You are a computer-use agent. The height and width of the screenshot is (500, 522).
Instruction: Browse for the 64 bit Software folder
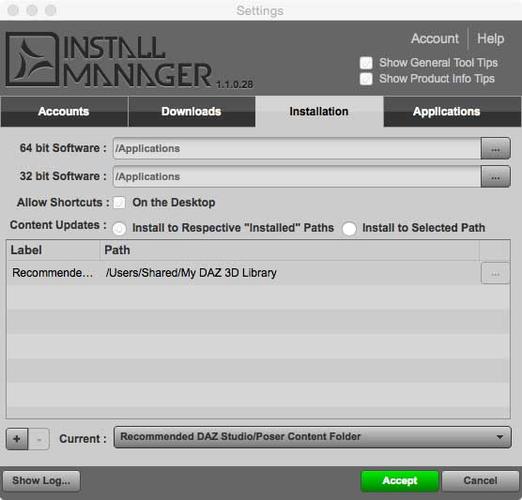click(x=495, y=149)
